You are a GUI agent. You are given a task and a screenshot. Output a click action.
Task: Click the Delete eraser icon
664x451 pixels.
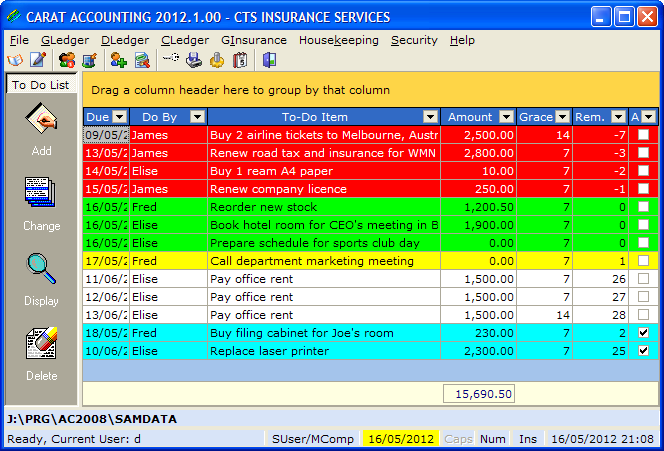[x=41, y=343]
